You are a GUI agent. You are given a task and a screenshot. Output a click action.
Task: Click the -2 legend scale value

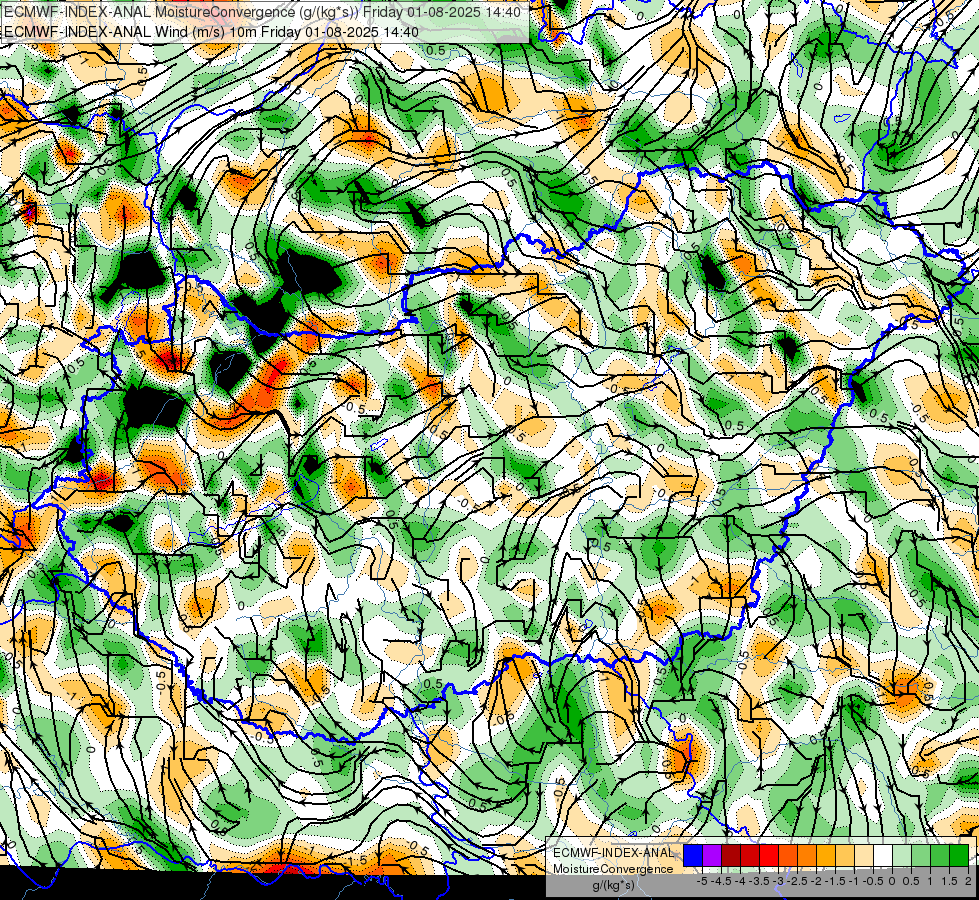[x=818, y=881]
